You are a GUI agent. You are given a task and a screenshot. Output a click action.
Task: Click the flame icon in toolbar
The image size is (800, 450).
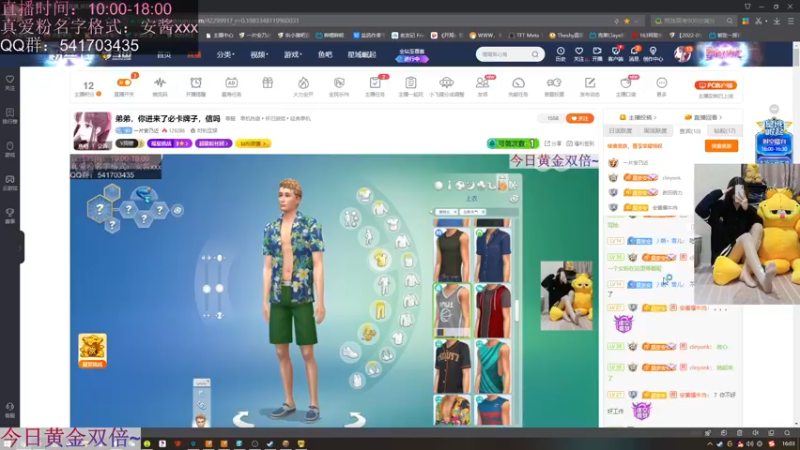pyautogui.click(x=303, y=83)
